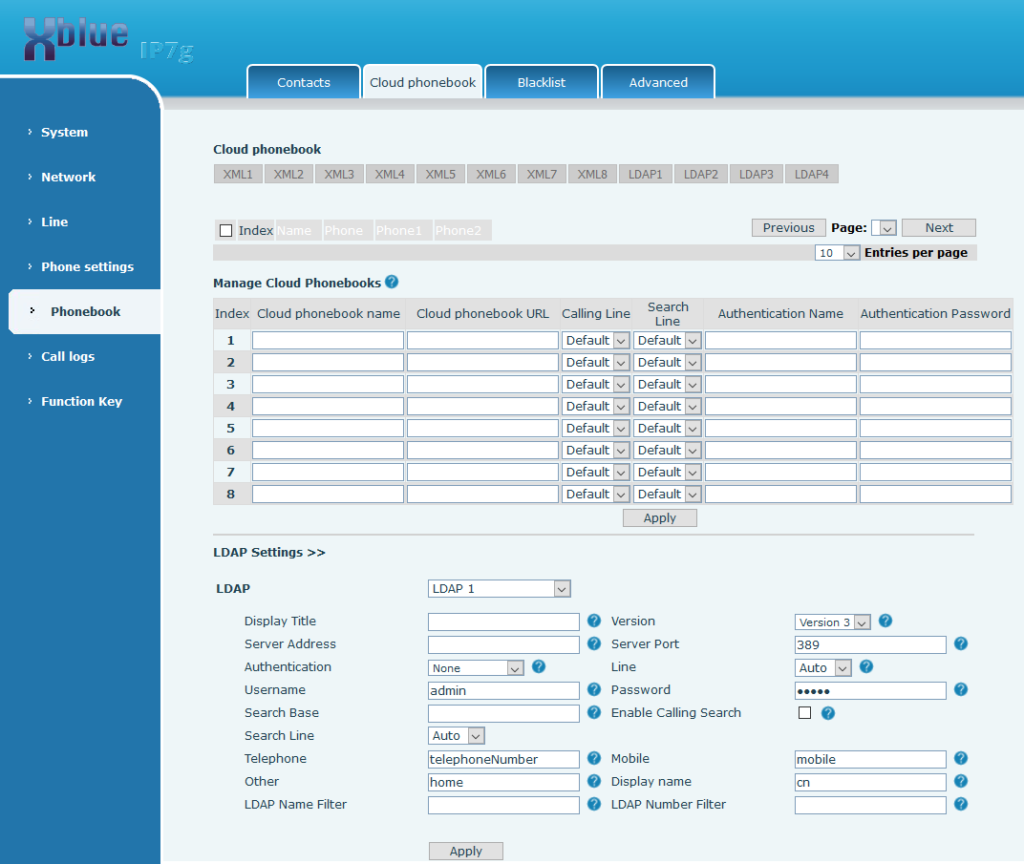Viewport: 1024px width, 864px height.
Task: Click help icon next to Version dropdown
Action: (885, 621)
